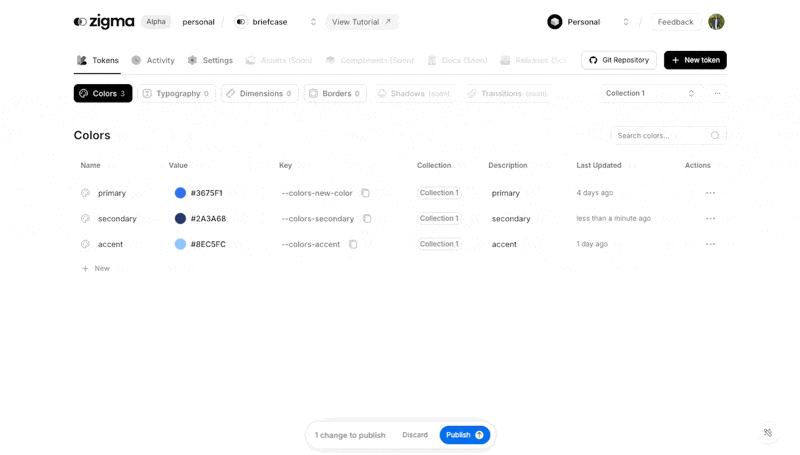Create a New token
Image resolution: width=800 pixels, height=455 pixels.
pyautogui.click(x=695, y=60)
